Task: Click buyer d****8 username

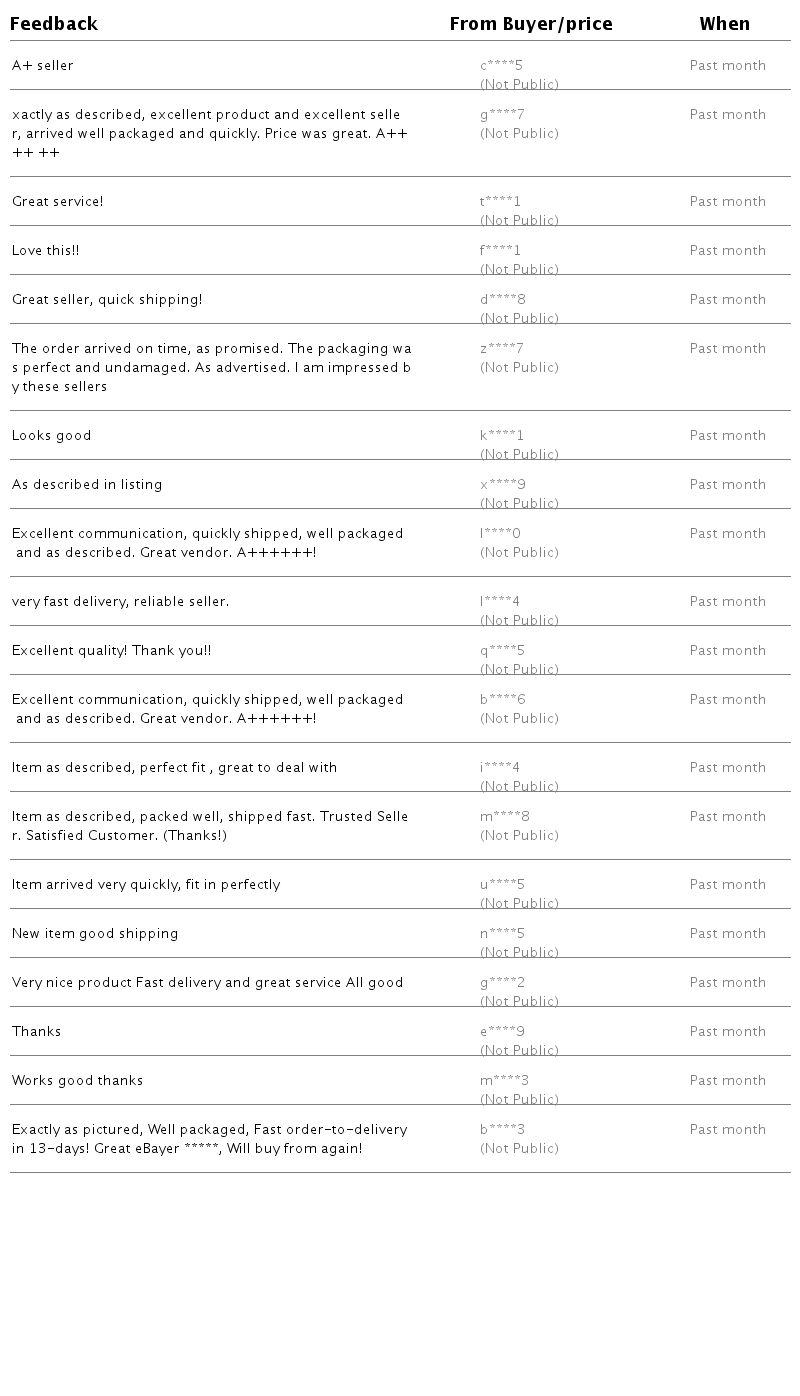Action: pos(502,300)
